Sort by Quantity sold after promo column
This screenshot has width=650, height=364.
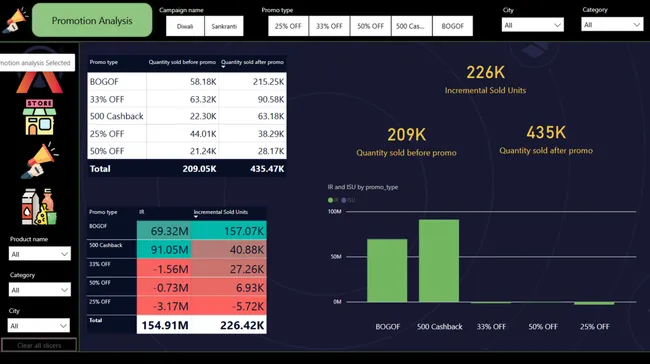pyautogui.click(x=252, y=62)
